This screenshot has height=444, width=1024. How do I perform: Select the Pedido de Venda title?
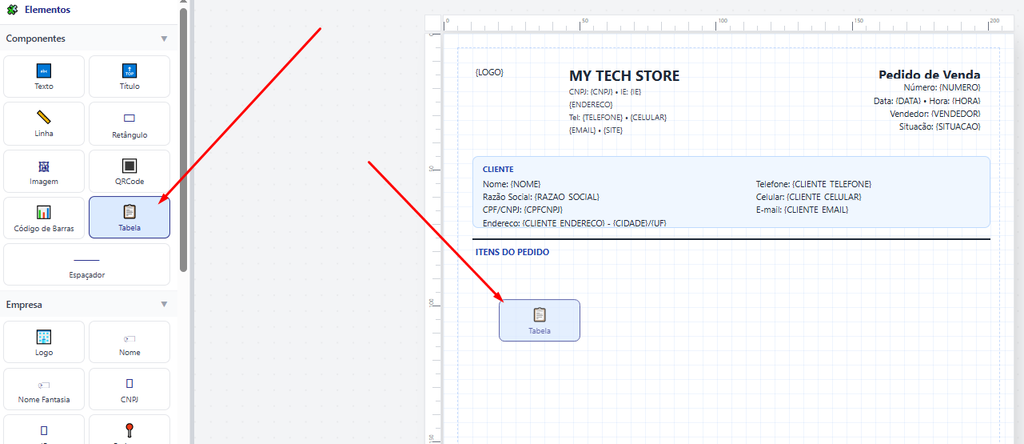(x=929, y=74)
